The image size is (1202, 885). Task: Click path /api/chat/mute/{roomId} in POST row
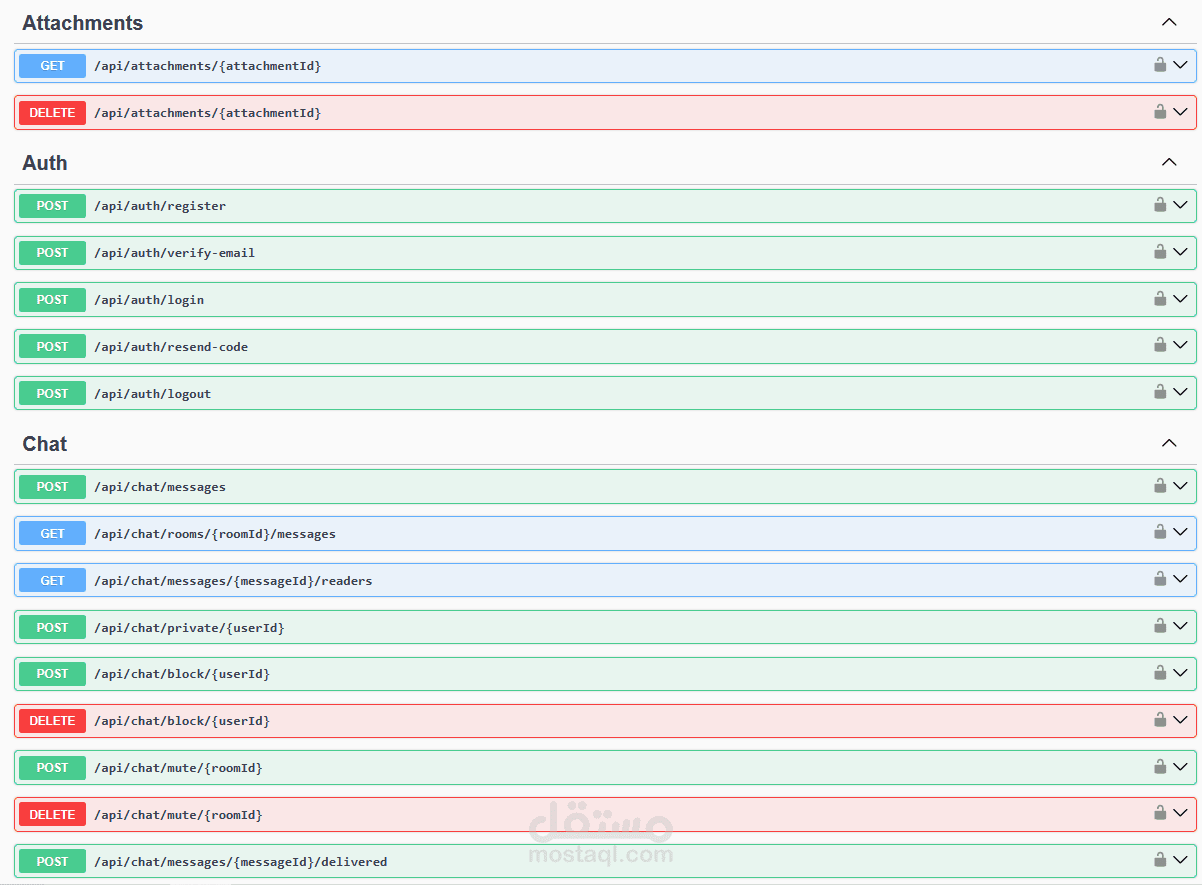click(178, 768)
